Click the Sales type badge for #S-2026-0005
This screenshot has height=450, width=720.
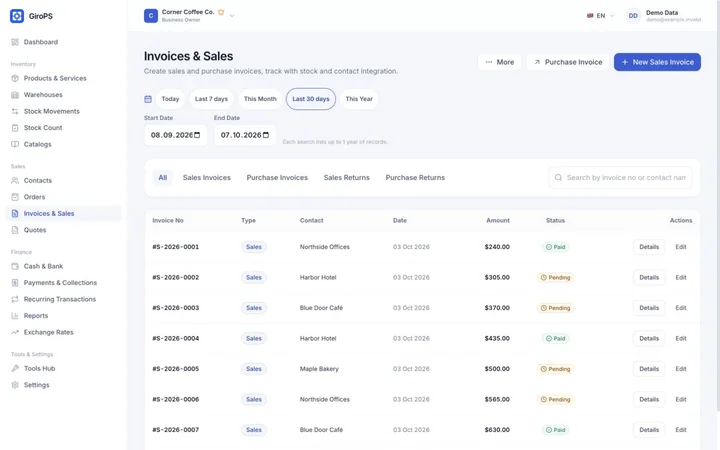(253, 369)
